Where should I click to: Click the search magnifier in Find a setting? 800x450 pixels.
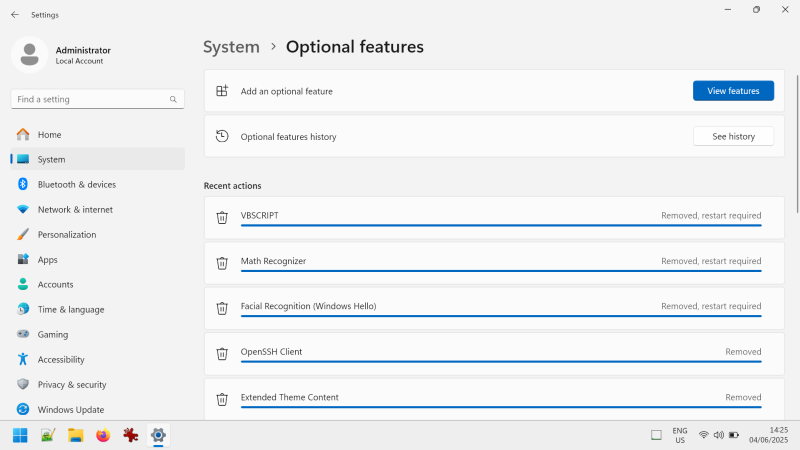tap(173, 100)
